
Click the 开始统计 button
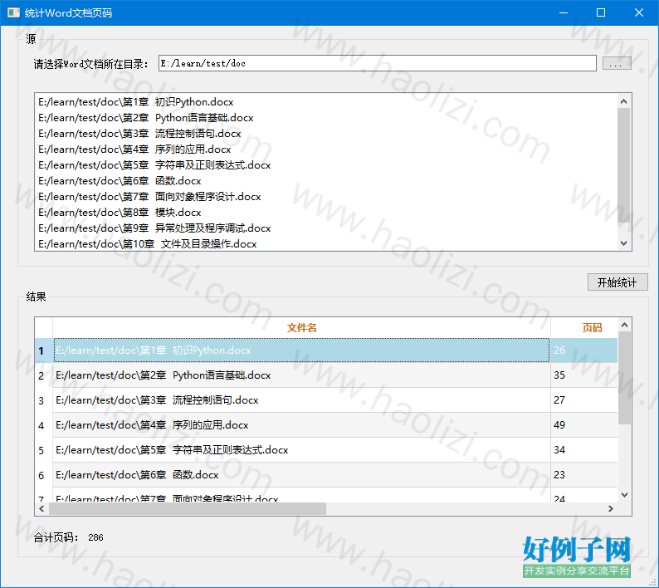tap(617, 282)
